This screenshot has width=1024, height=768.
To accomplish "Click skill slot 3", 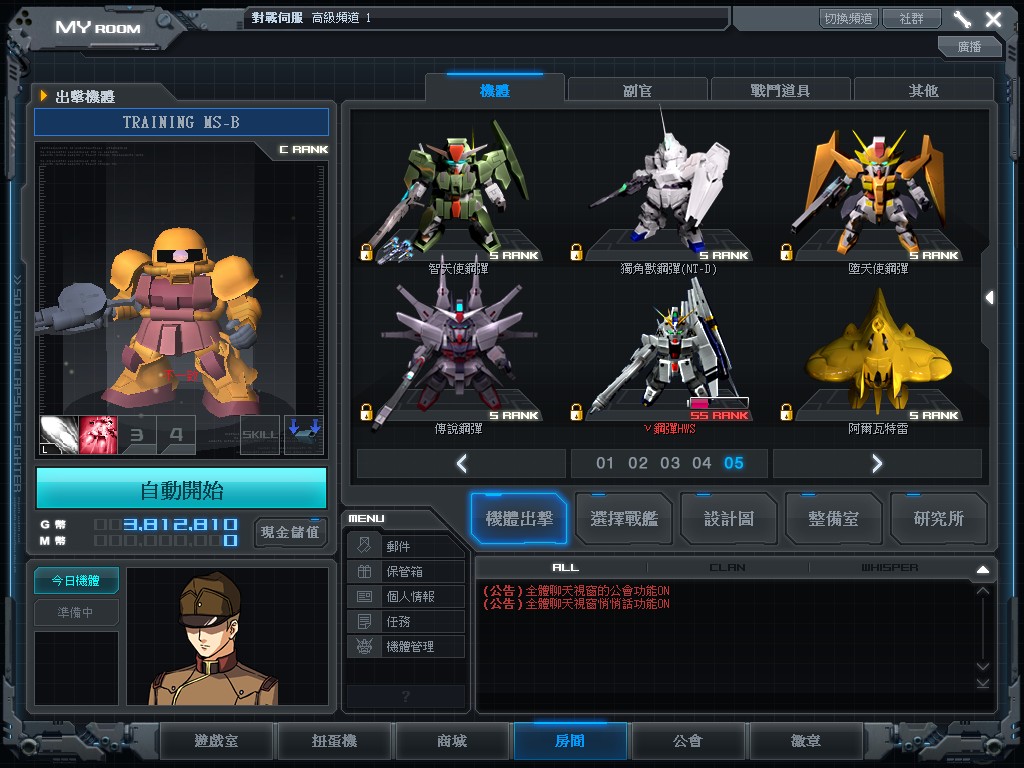I will 137,435.
